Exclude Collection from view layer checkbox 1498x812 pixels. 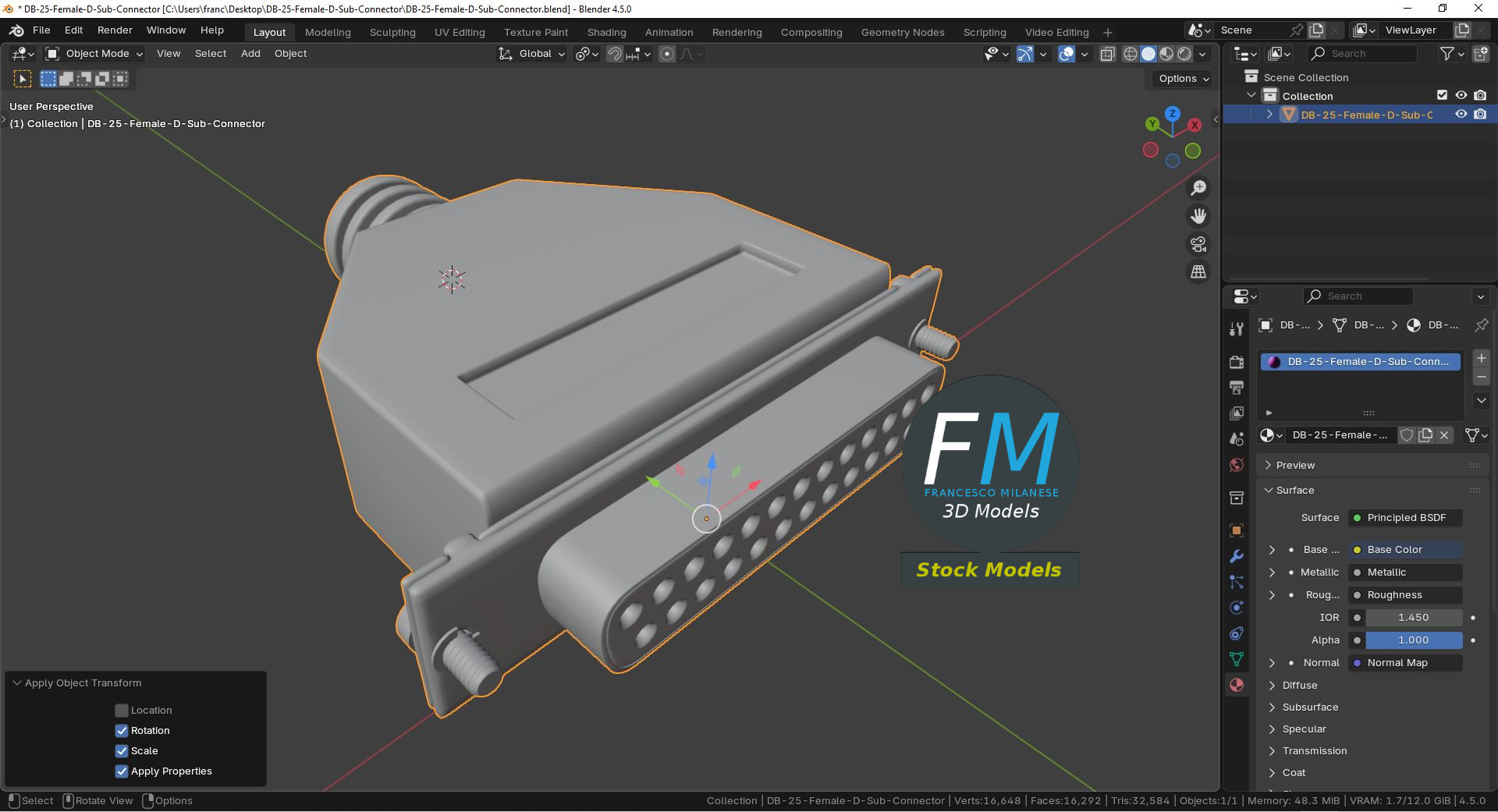click(x=1443, y=95)
